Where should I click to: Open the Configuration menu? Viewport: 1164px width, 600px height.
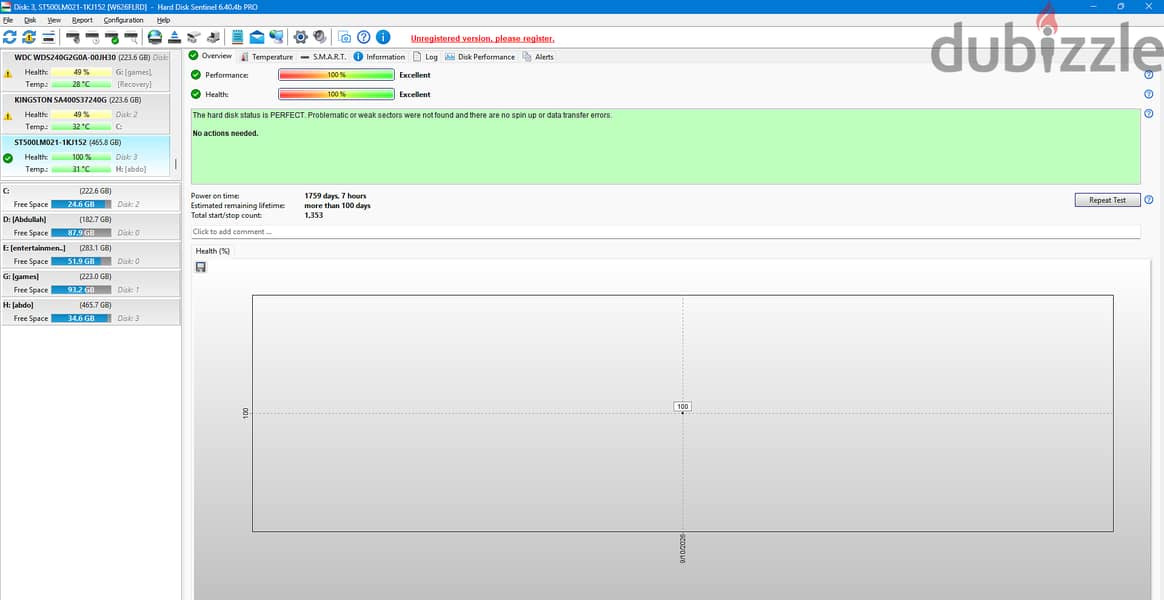tap(123, 20)
